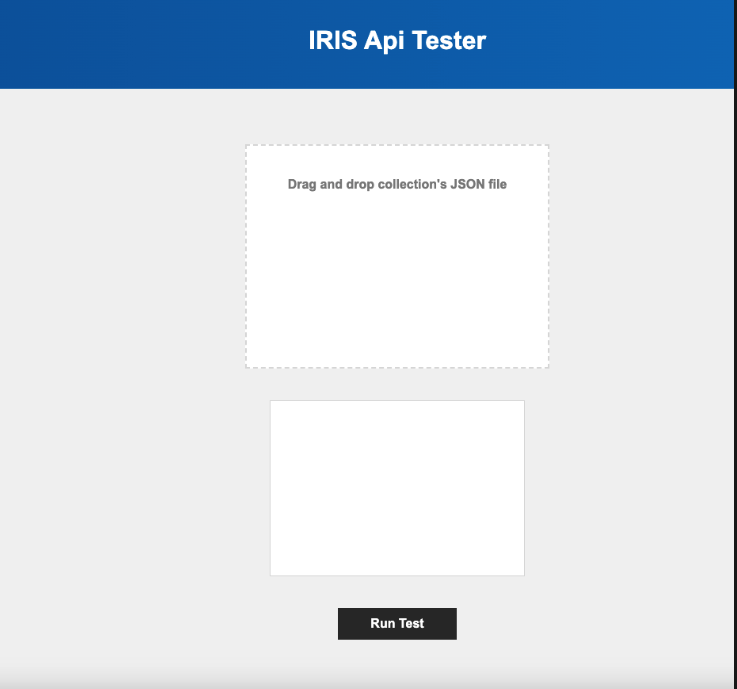The image size is (737, 689).
Task: Select the dashed-border upload area
Action: (x=397, y=270)
